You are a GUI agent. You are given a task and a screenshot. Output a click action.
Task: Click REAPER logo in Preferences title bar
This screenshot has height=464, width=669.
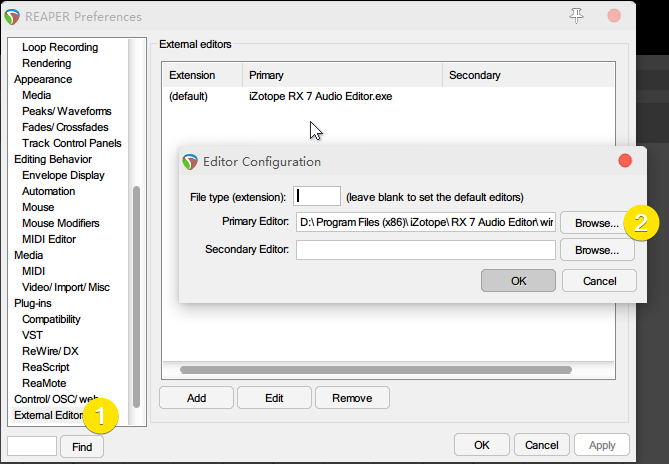click(12, 17)
